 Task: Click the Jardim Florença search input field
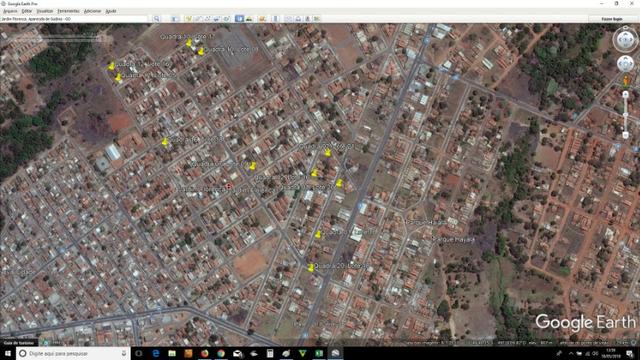[73, 19]
